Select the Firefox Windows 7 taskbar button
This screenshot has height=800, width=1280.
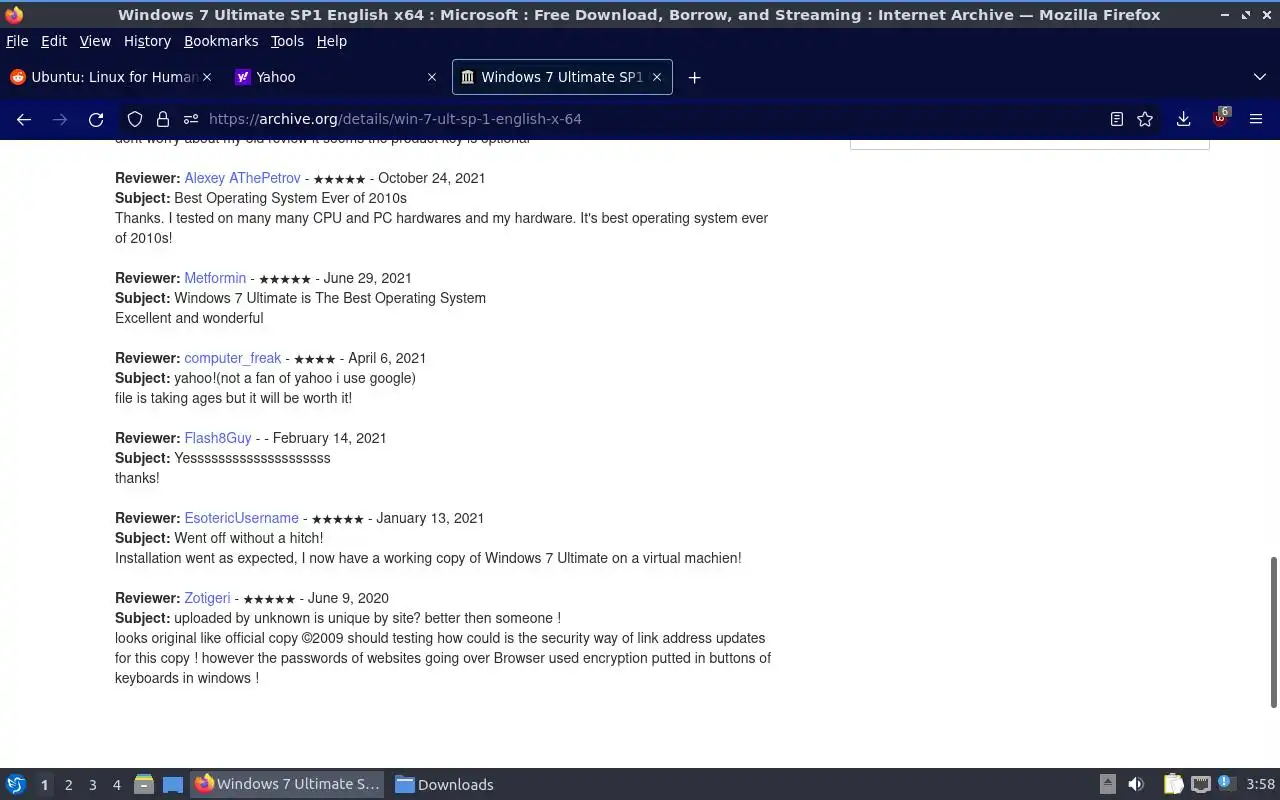[288, 785]
